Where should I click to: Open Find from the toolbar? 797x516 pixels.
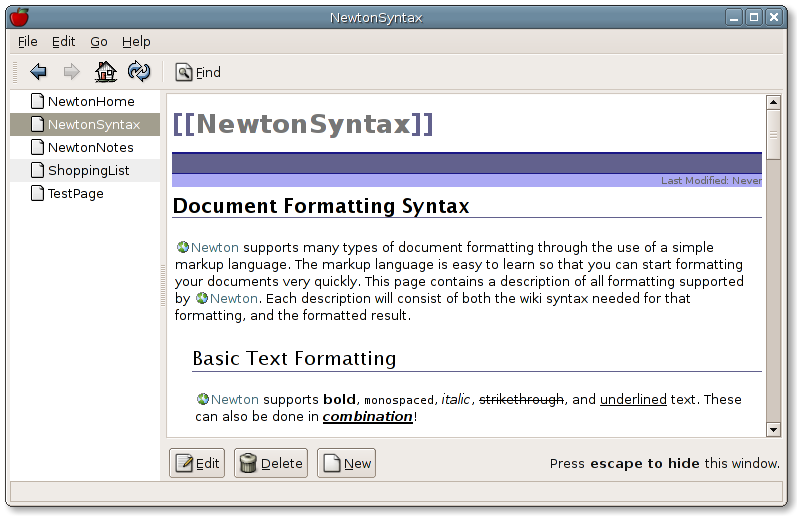198,72
